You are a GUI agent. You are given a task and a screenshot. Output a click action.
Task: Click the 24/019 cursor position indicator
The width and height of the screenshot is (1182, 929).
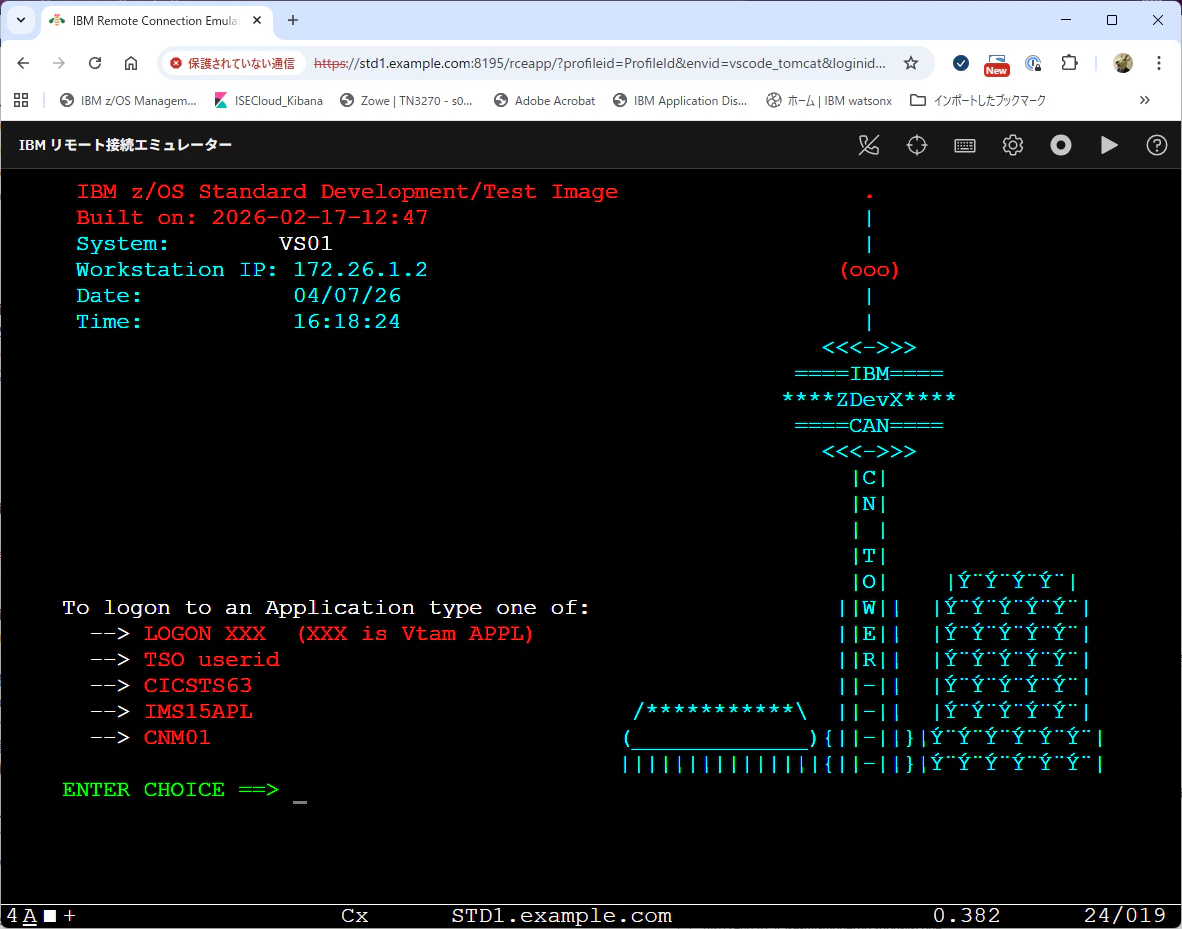[x=1125, y=916]
